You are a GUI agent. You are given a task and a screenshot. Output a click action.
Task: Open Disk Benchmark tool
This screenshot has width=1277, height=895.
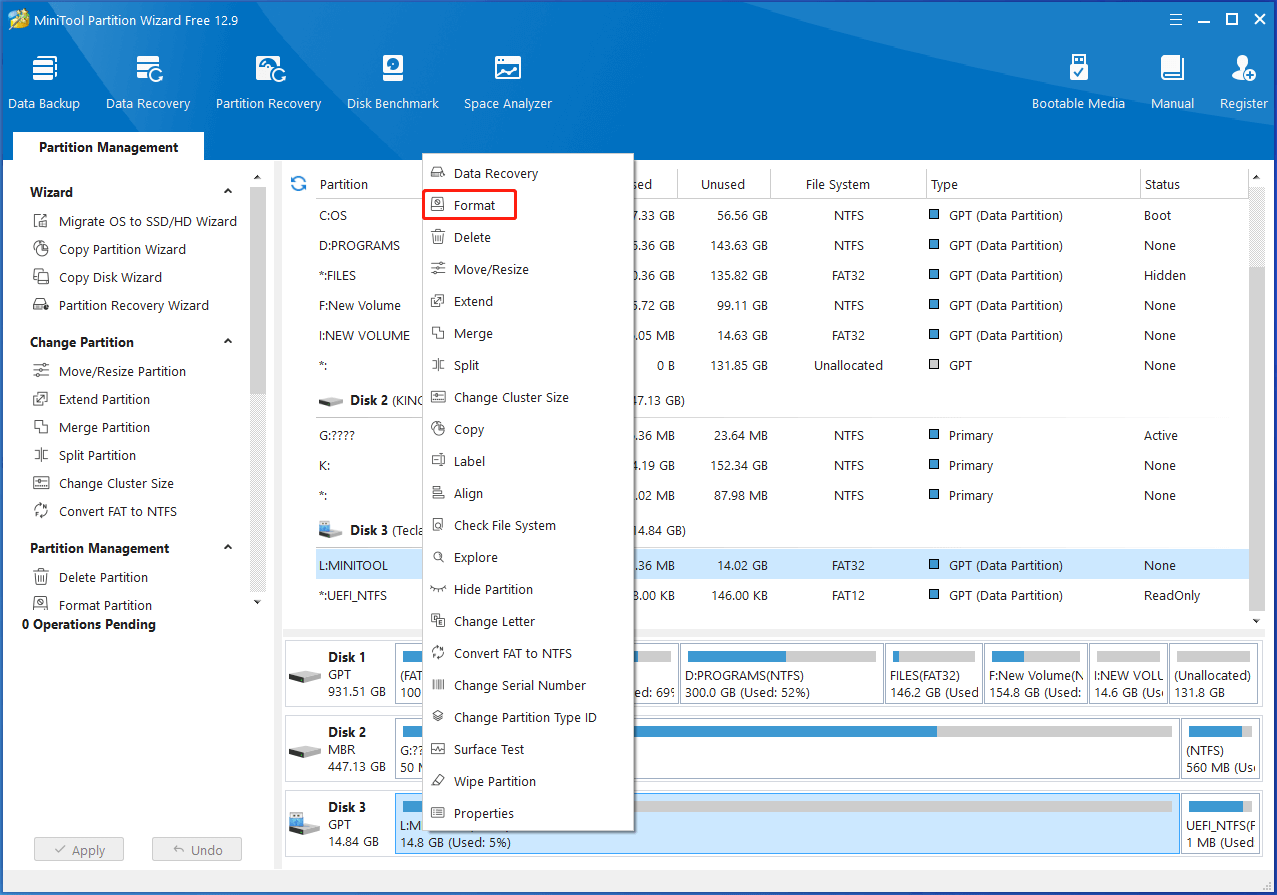coord(393,82)
